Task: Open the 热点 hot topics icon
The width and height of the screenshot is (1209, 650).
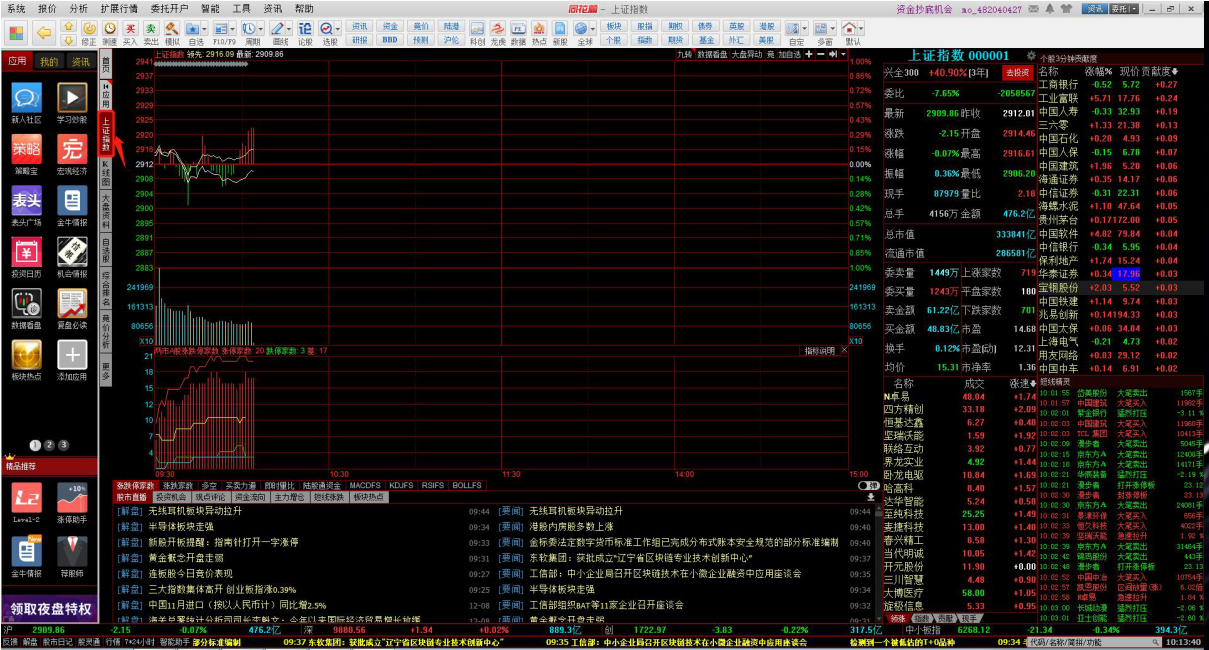Action: (539, 33)
